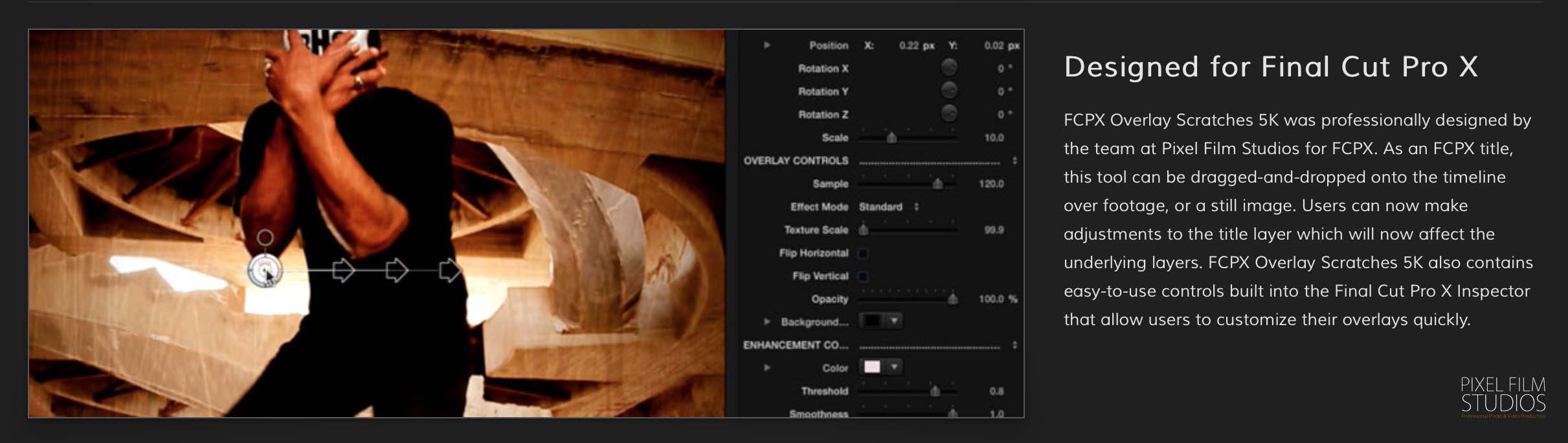
Task: Click the Pixel Film Studios logo
Action: click(x=1503, y=396)
